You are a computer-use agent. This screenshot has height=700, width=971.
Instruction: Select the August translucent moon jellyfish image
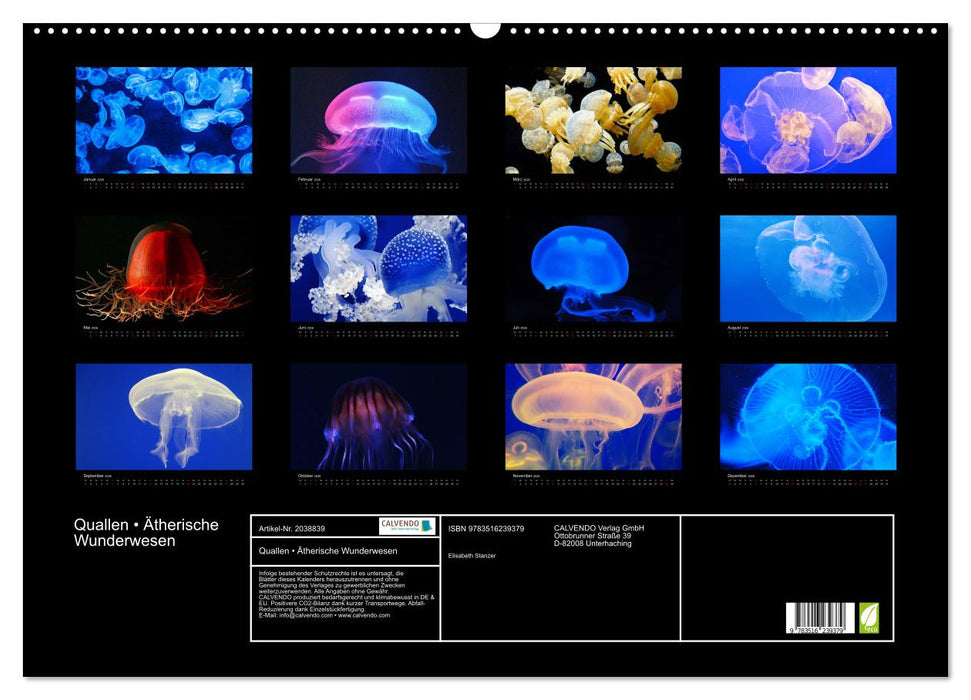pyautogui.click(x=808, y=268)
